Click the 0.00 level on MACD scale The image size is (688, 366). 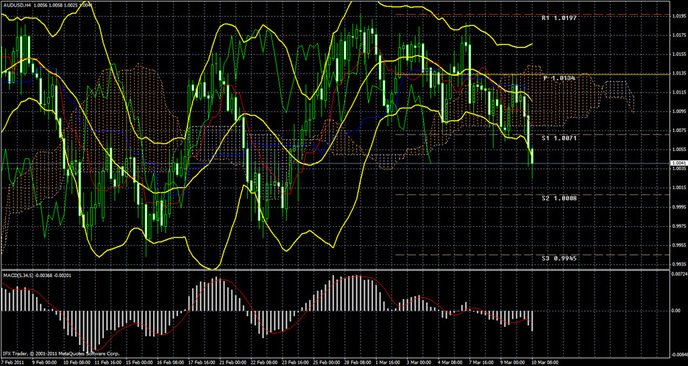click(676, 311)
